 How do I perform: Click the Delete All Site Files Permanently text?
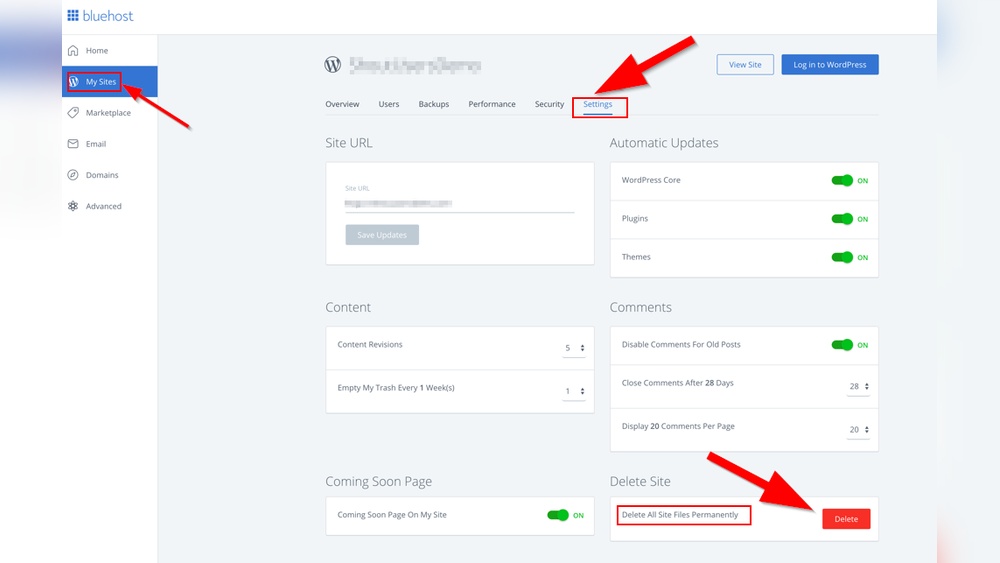[680, 515]
